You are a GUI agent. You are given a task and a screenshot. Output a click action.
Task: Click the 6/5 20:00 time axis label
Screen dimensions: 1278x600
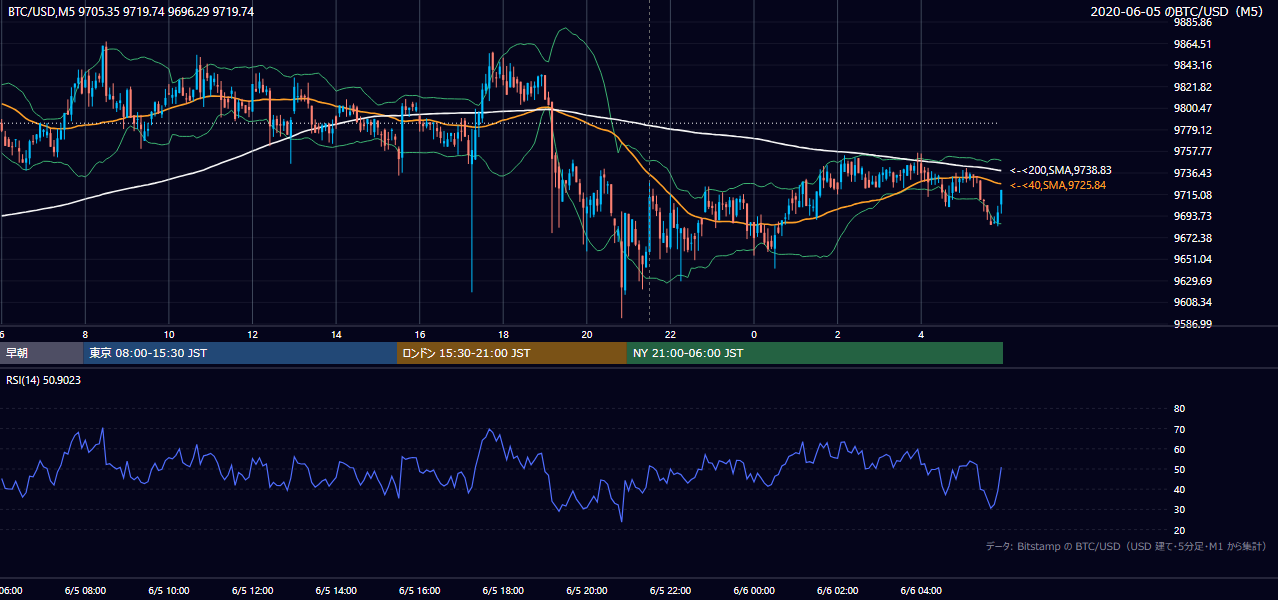tap(587, 591)
